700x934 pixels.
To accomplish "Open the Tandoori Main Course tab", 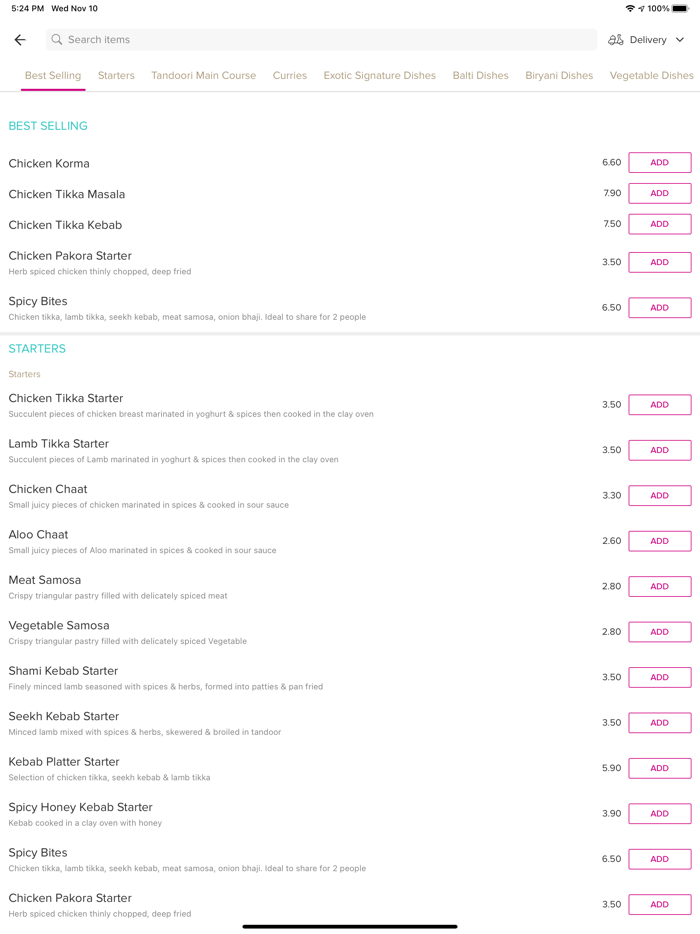I will point(203,76).
